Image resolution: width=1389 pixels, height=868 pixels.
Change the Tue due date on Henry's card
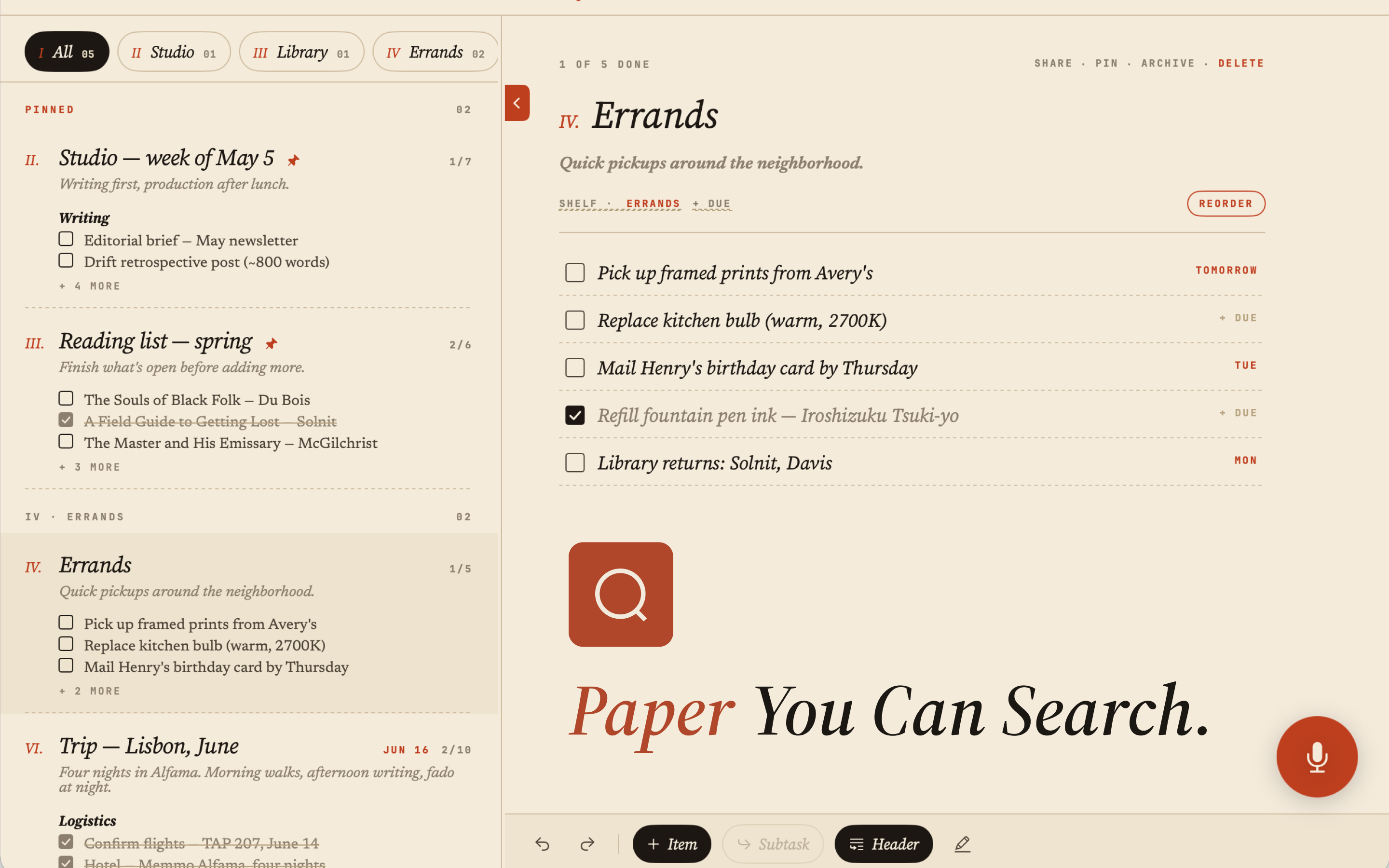[x=1245, y=366]
